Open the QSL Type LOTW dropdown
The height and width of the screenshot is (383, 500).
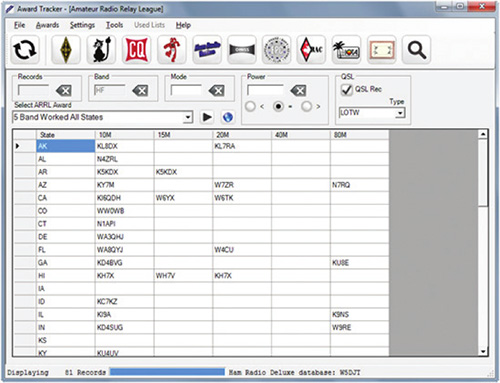tap(400, 113)
